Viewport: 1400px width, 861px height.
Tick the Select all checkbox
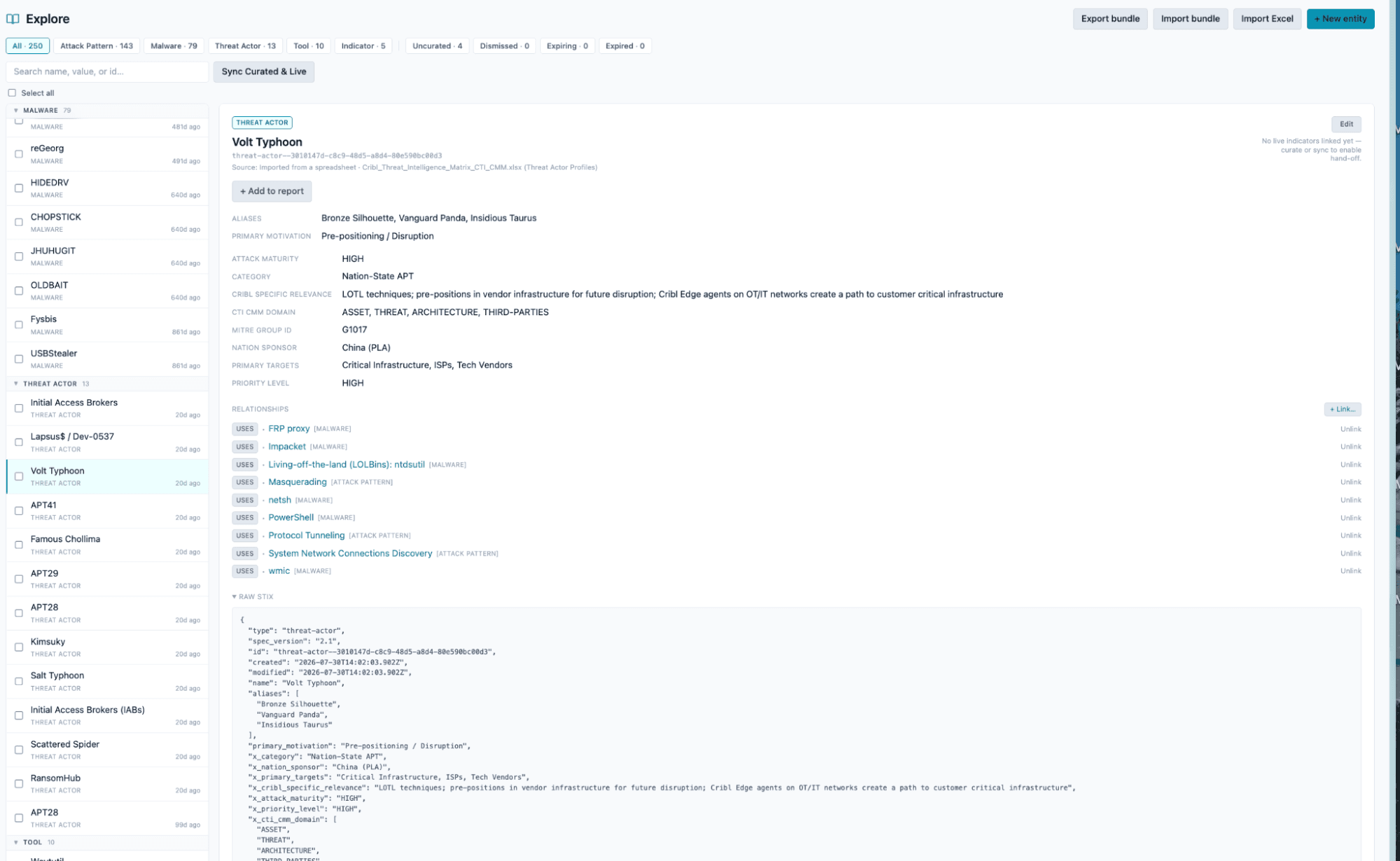tap(12, 92)
